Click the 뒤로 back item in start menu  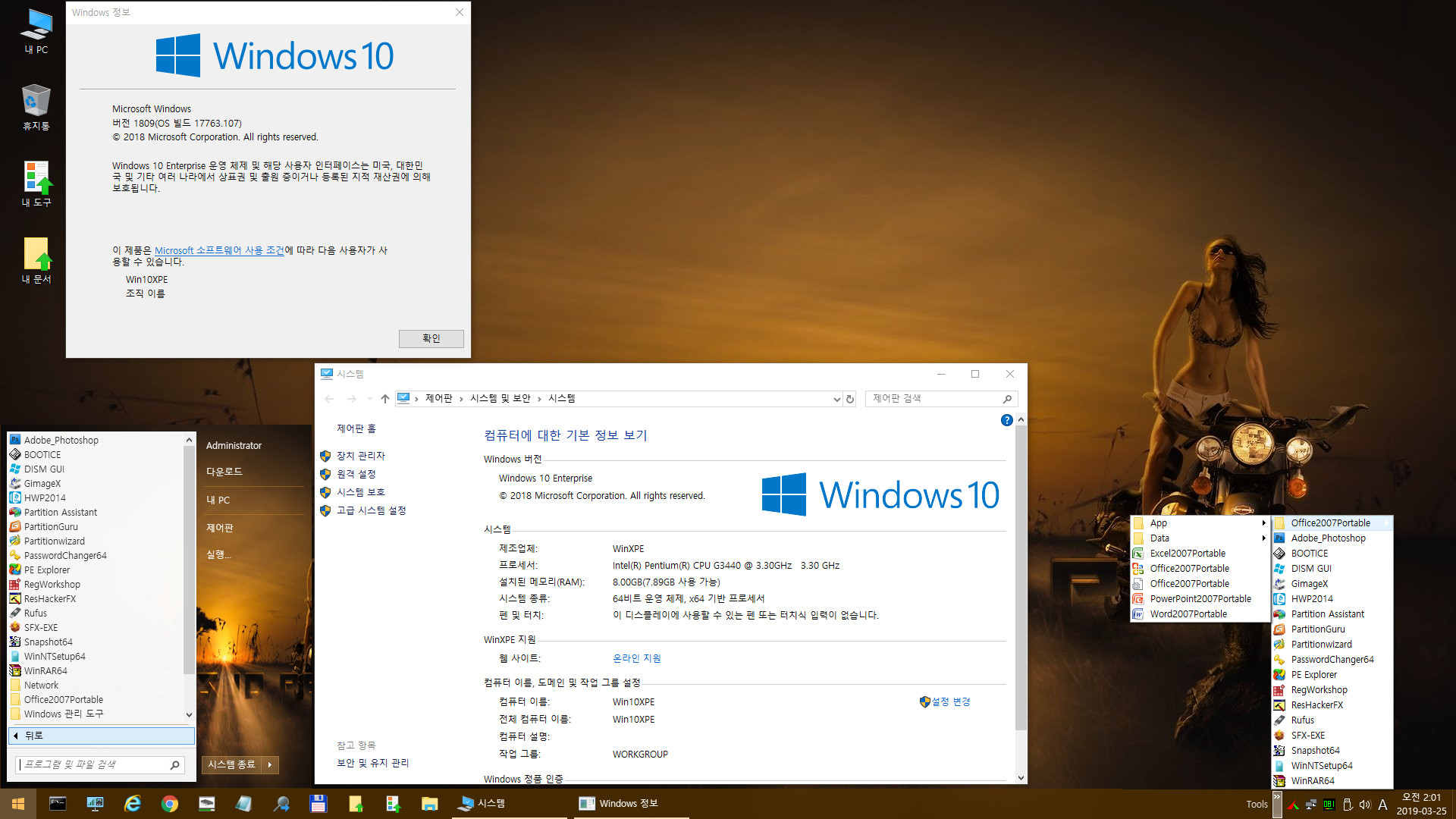(102, 736)
